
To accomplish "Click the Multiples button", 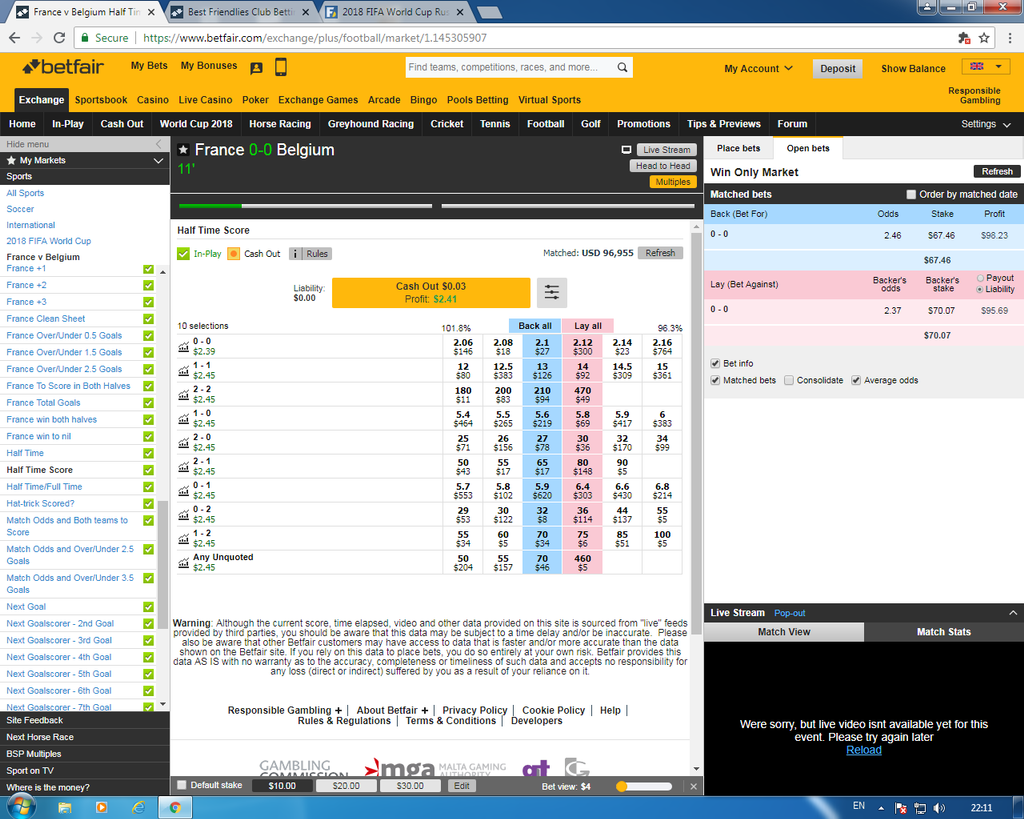I will pyautogui.click(x=673, y=182).
